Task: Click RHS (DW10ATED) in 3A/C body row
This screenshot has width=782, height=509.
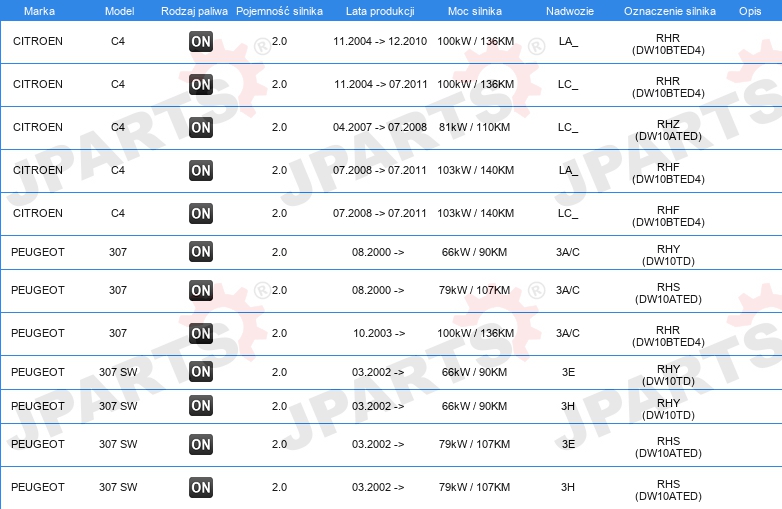Action: [668, 293]
